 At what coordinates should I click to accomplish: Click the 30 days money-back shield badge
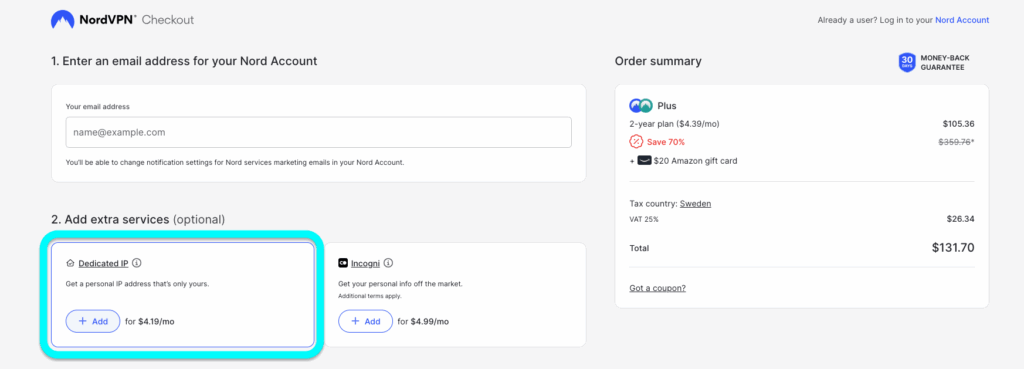[x=907, y=63]
